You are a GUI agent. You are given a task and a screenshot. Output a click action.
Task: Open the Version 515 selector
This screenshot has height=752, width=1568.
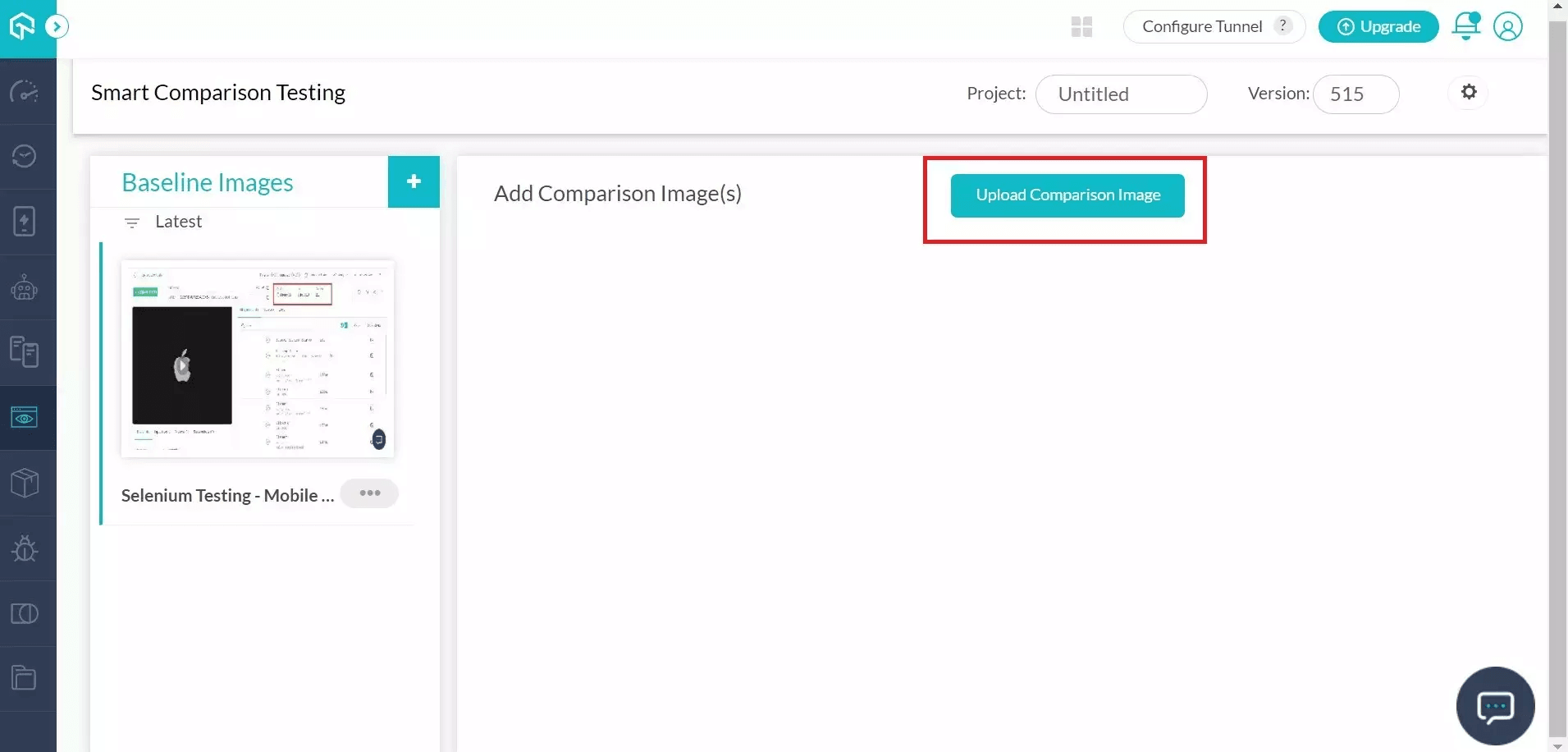coord(1355,94)
